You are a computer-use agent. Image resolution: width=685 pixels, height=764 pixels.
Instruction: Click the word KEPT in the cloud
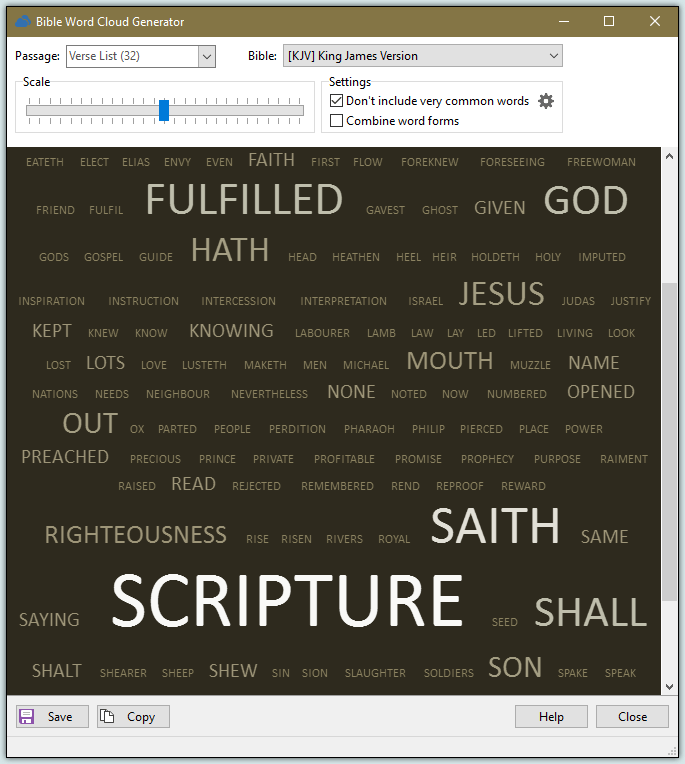point(52,331)
